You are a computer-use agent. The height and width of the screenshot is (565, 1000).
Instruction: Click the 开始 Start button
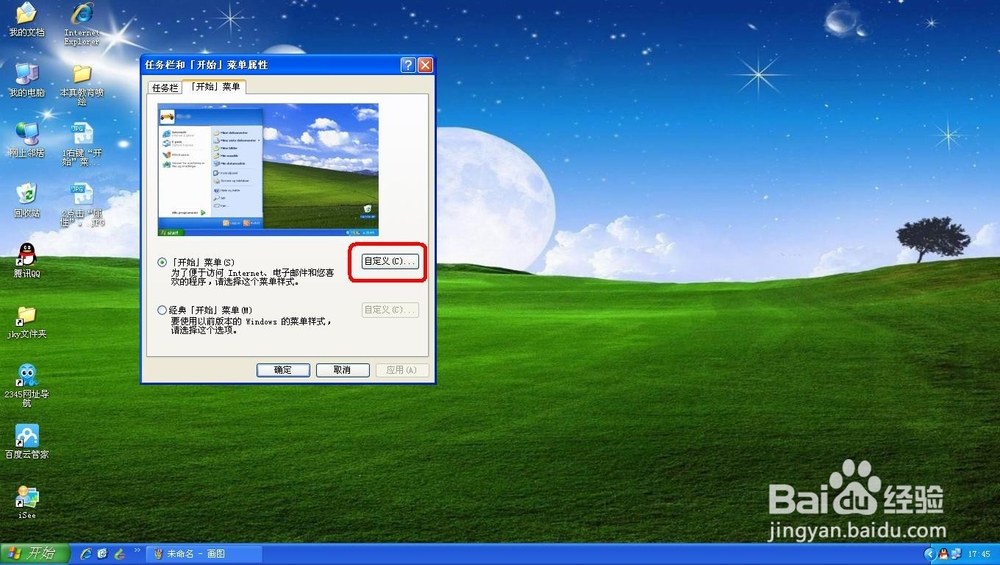[34, 553]
